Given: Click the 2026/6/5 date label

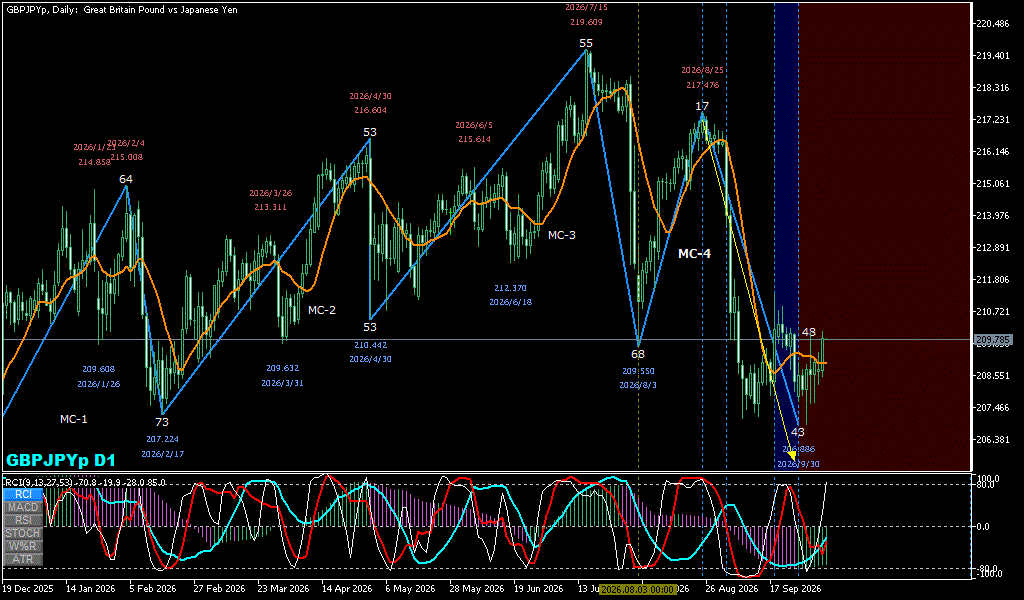Looking at the screenshot, I should (x=474, y=125).
